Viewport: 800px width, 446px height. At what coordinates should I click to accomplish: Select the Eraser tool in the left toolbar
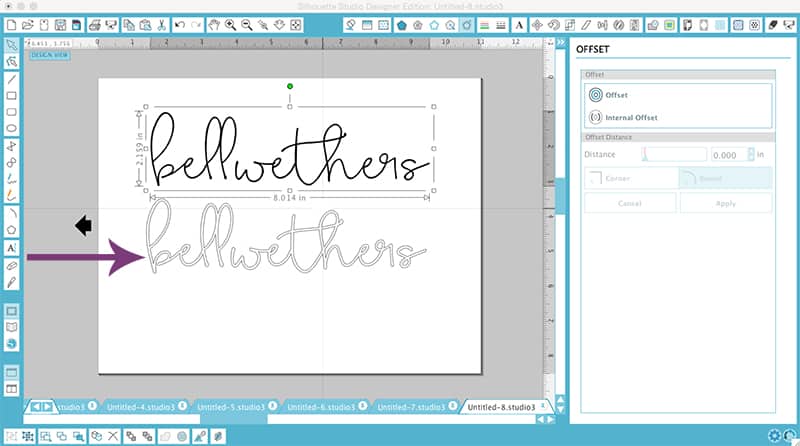point(11,265)
